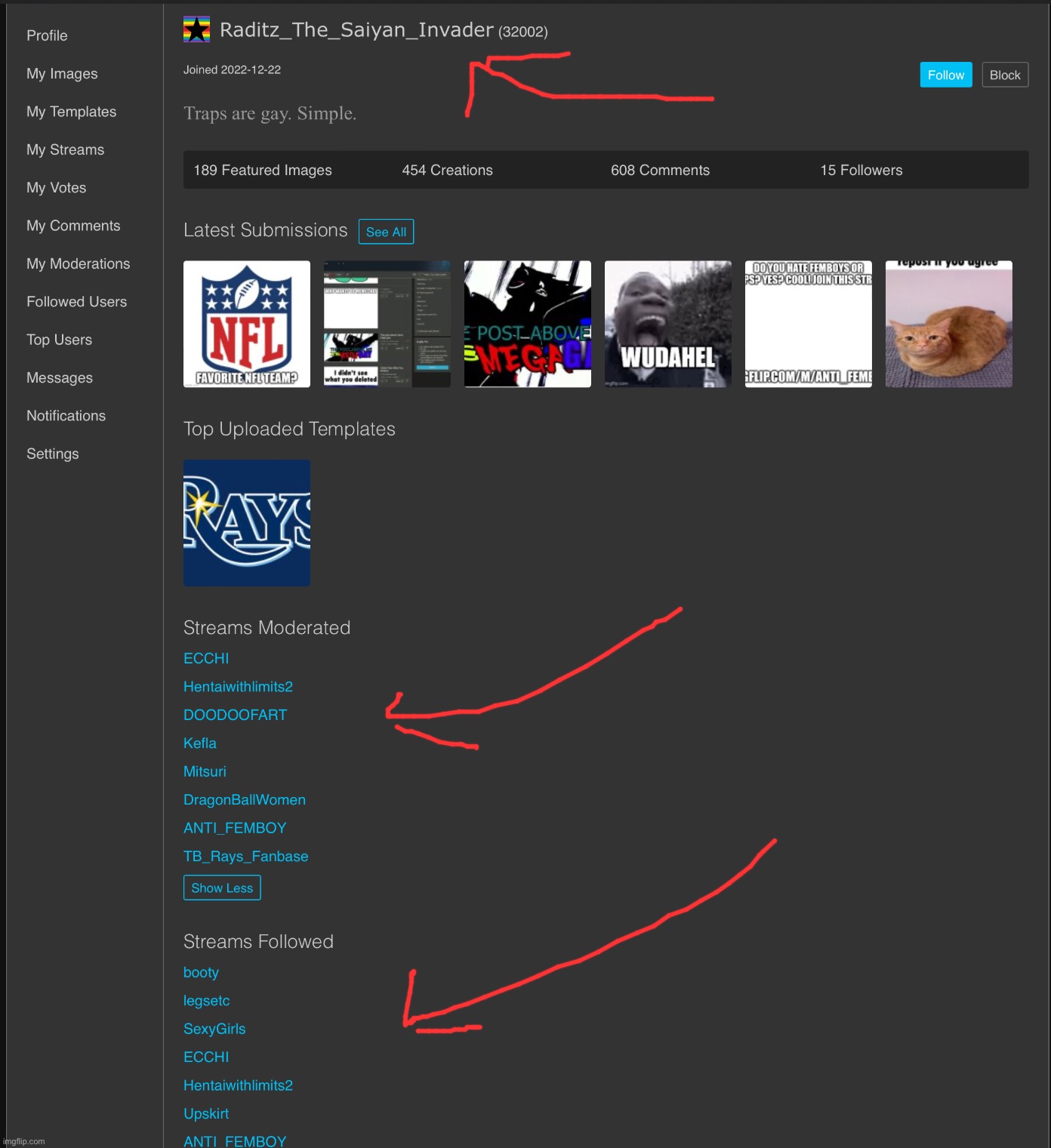Show 15 Followers
This screenshot has height=1148, width=1051.
861,170
